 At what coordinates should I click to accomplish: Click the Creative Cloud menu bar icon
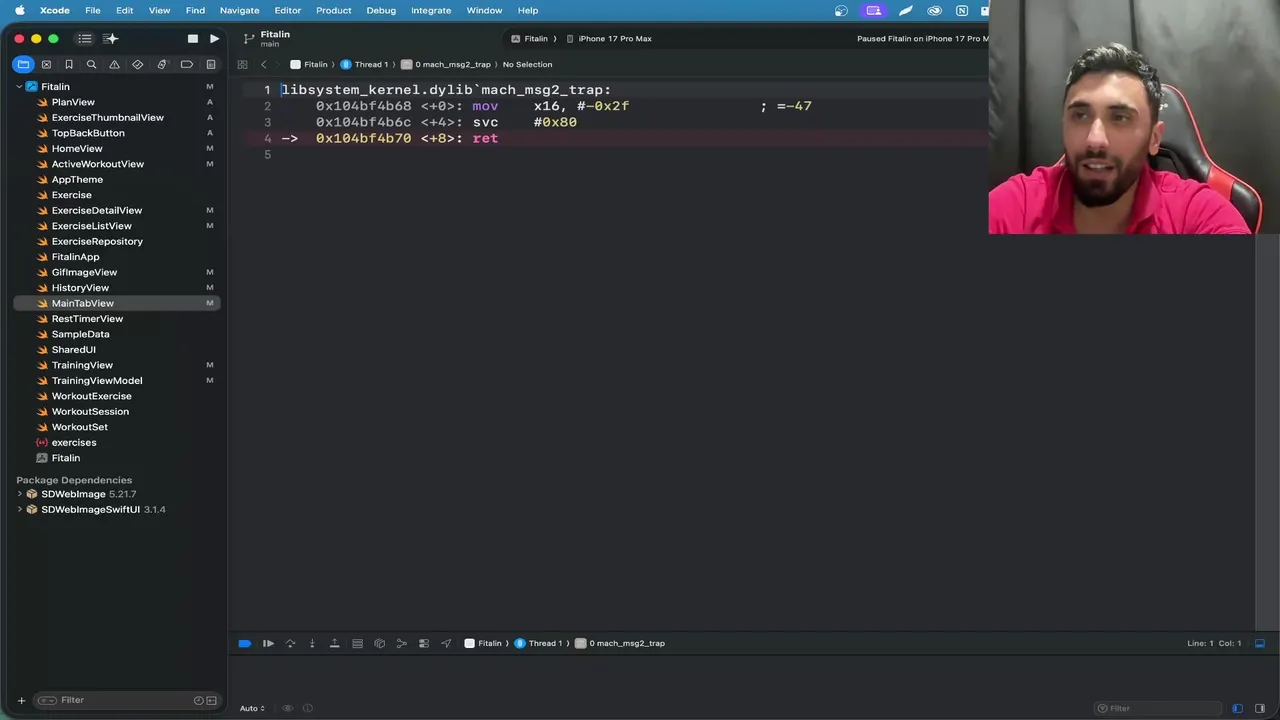[935, 10]
